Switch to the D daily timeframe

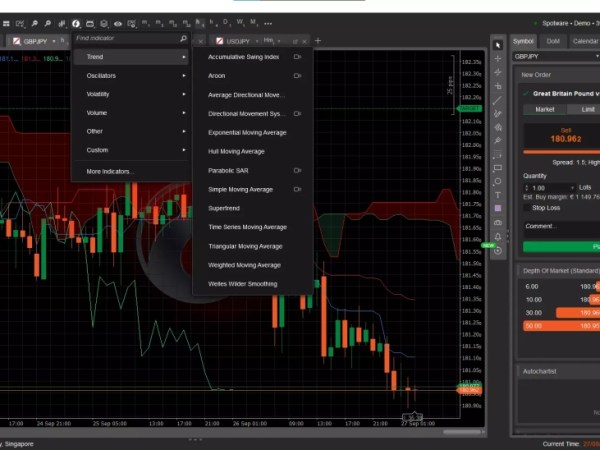[226, 23]
